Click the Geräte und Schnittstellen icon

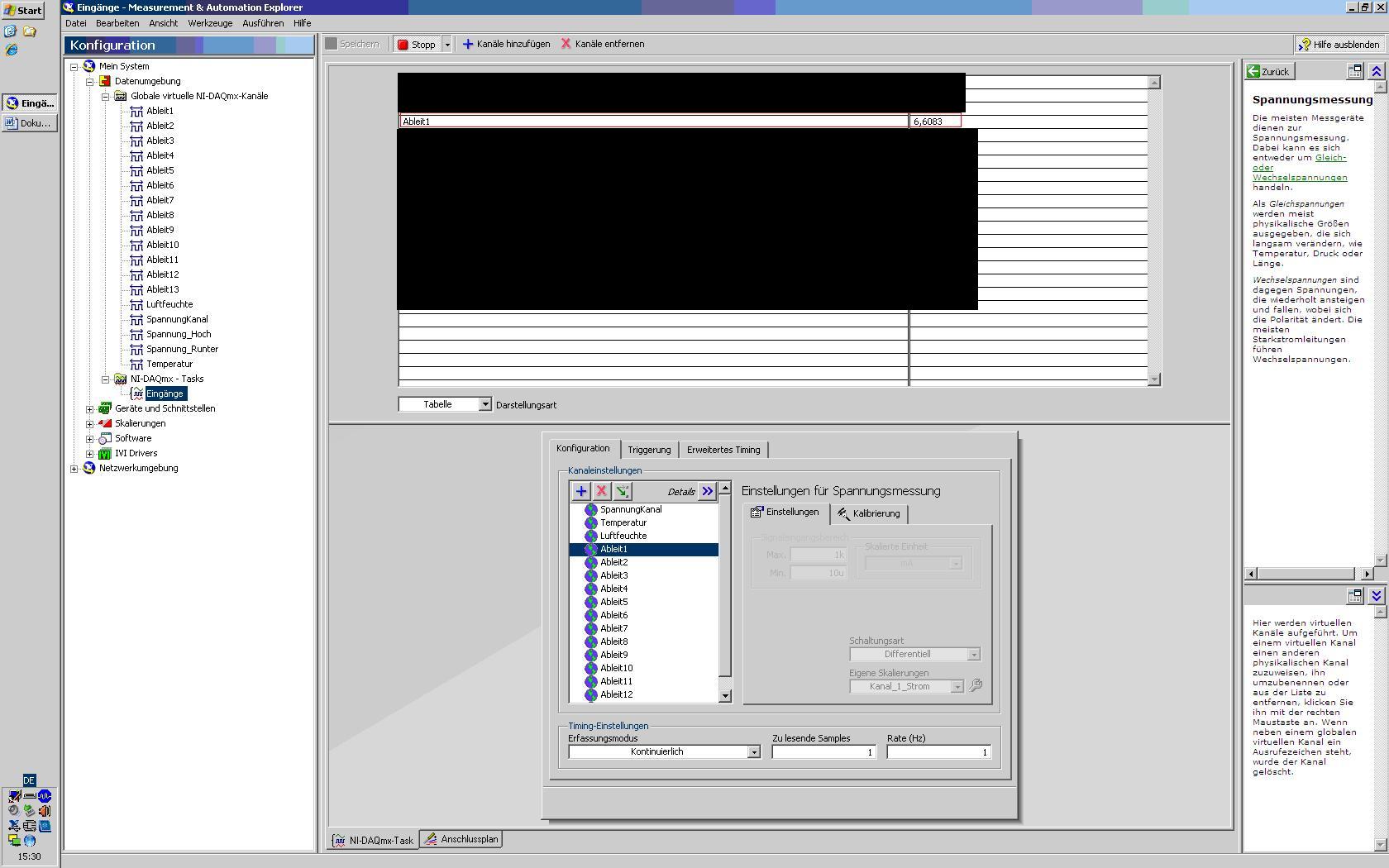(x=105, y=408)
